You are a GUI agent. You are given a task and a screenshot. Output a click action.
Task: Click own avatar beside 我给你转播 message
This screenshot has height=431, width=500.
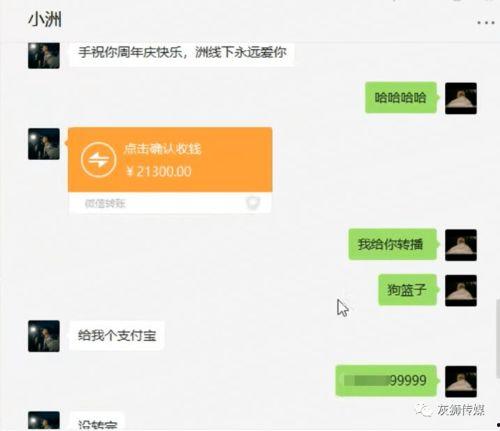coord(461,245)
